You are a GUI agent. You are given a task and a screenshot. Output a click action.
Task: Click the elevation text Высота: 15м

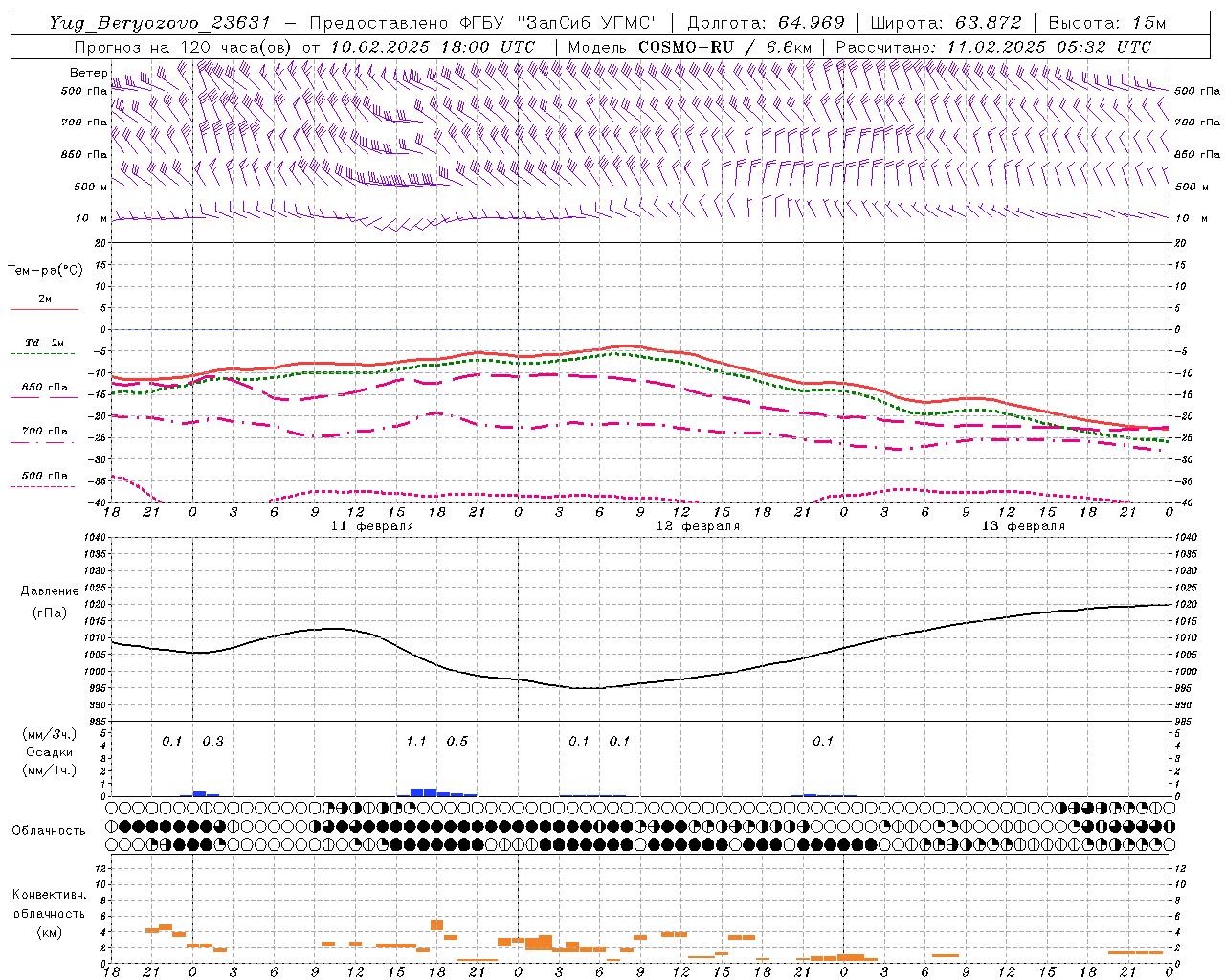click(1107, 23)
